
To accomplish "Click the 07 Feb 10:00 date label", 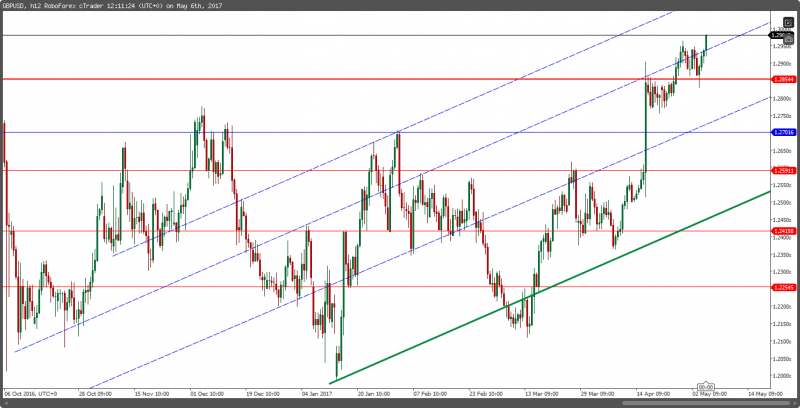I will [430, 394].
